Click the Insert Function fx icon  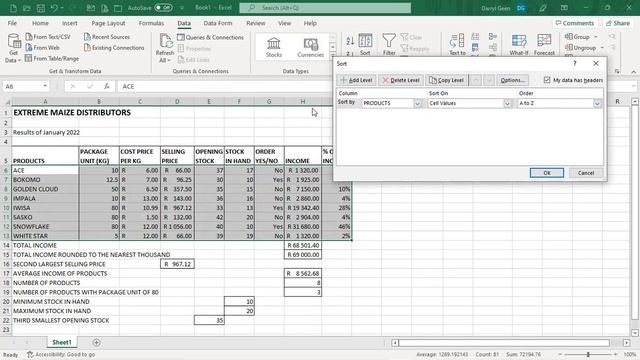click(107, 86)
